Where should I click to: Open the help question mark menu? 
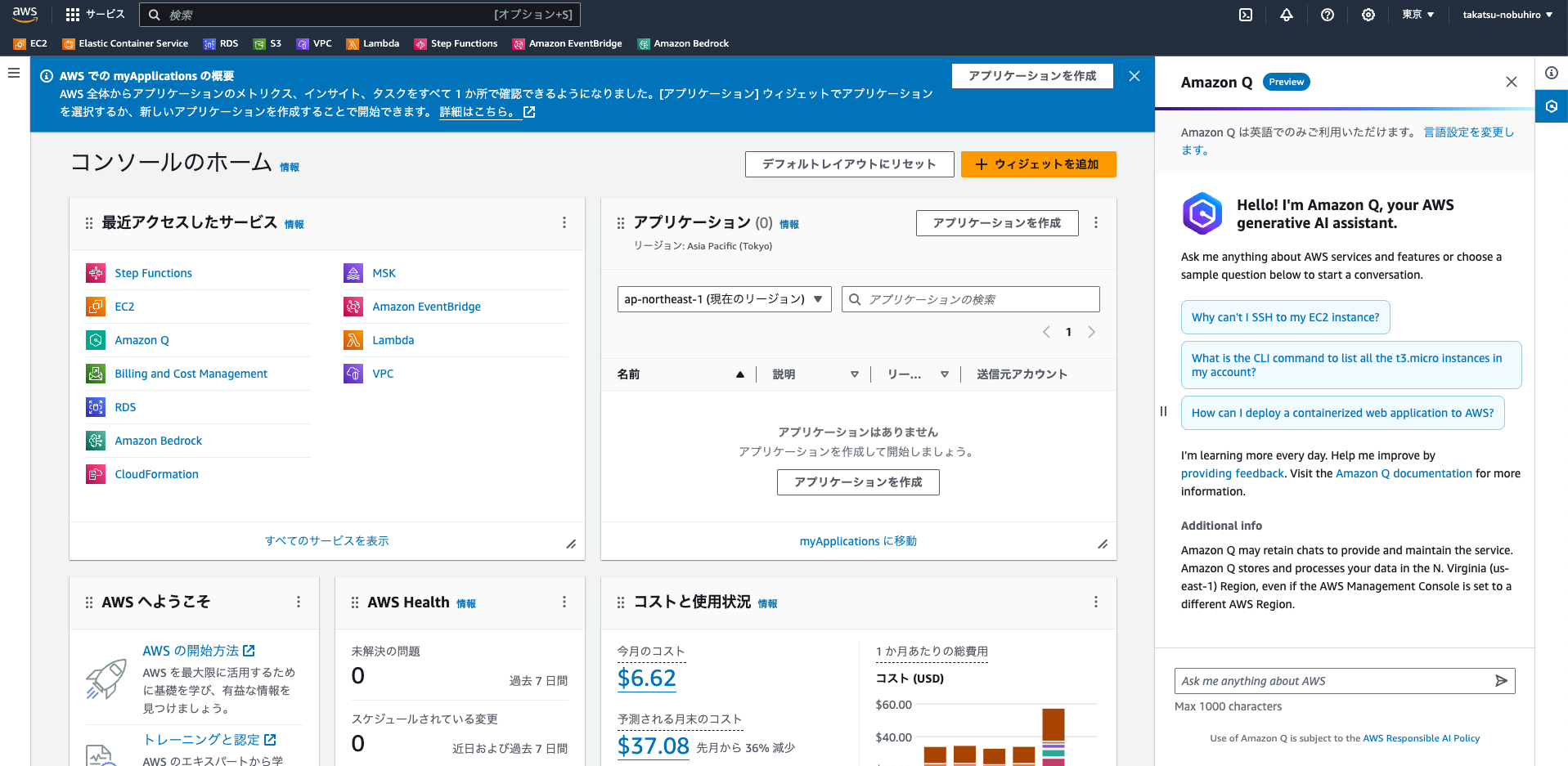pyautogui.click(x=1328, y=15)
